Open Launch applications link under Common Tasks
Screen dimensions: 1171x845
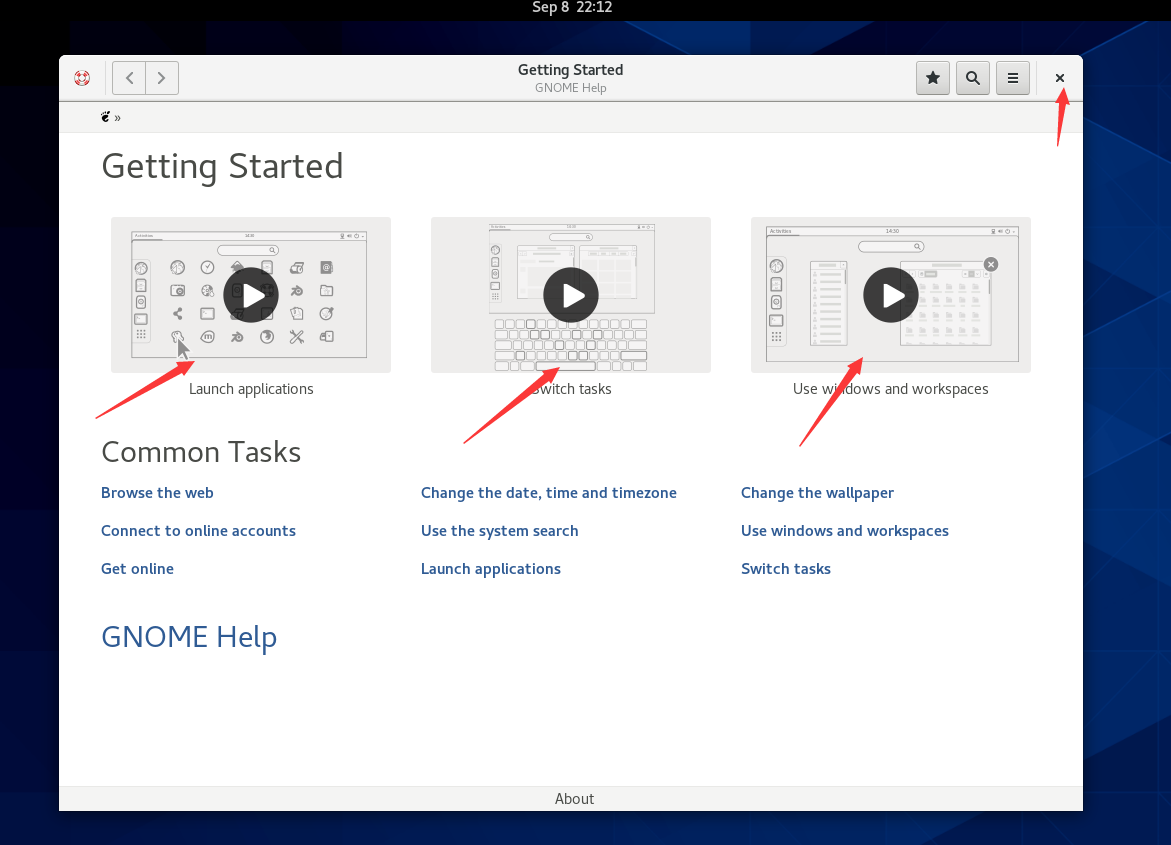tap(491, 569)
